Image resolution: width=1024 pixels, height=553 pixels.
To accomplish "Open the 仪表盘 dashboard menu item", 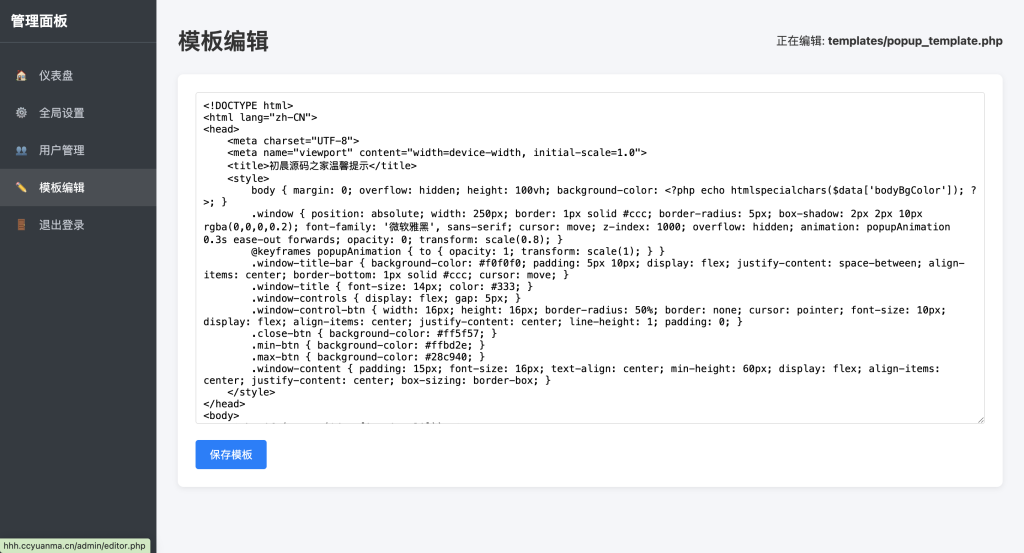I will pyautogui.click(x=56, y=76).
